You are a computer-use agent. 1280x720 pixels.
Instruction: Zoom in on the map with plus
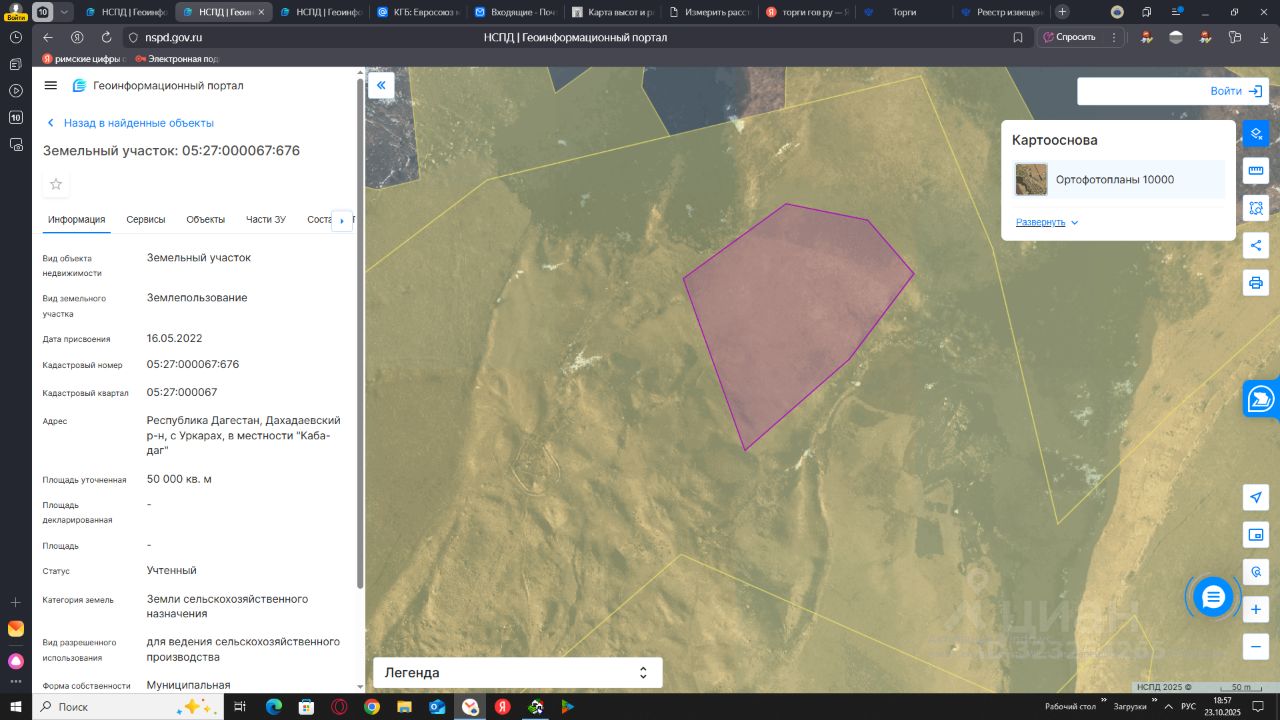click(1256, 609)
